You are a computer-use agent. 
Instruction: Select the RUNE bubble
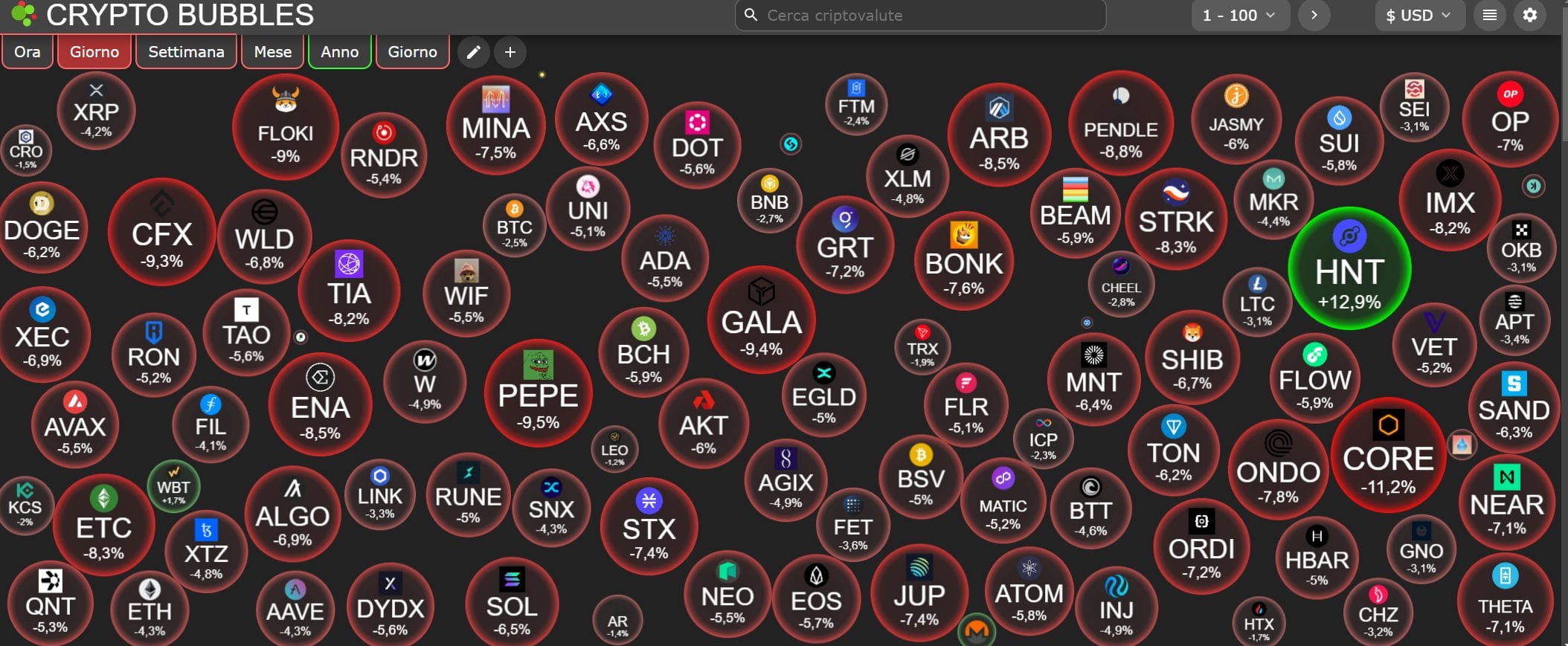coord(468,494)
